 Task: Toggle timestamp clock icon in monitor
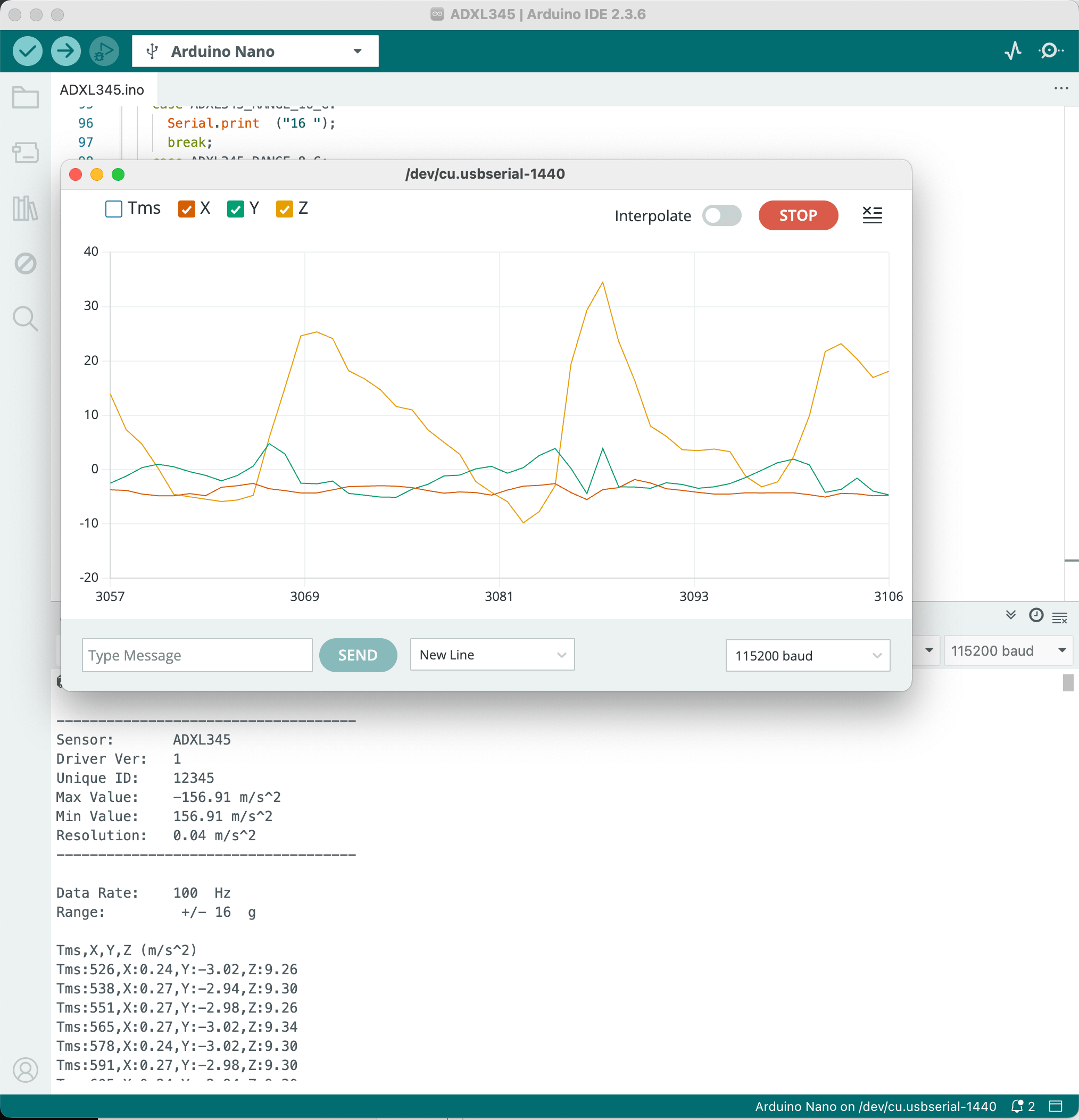tap(1036, 615)
